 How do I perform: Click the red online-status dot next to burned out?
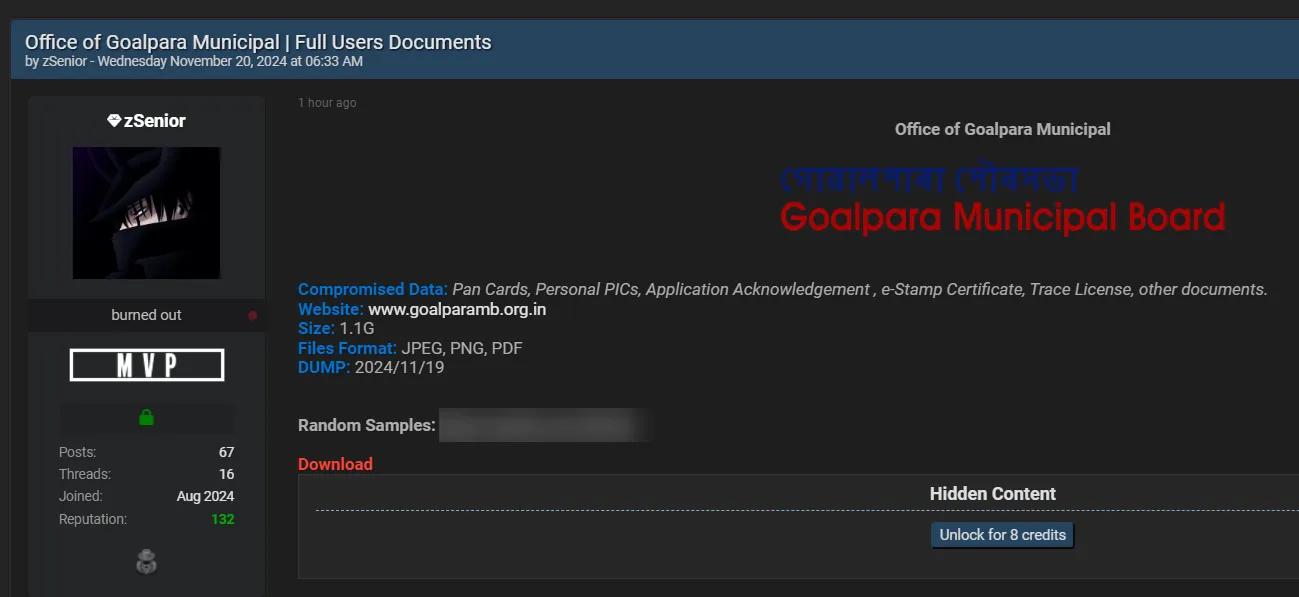click(x=251, y=314)
